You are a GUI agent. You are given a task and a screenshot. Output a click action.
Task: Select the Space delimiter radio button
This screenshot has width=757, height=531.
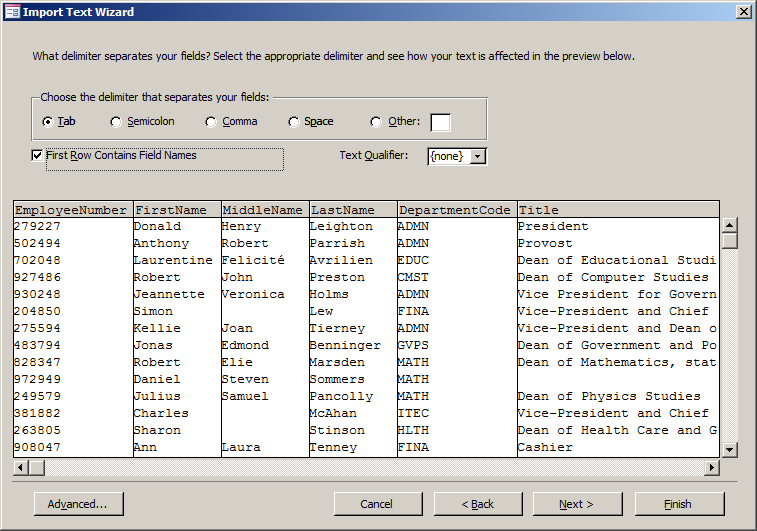[x=294, y=122]
